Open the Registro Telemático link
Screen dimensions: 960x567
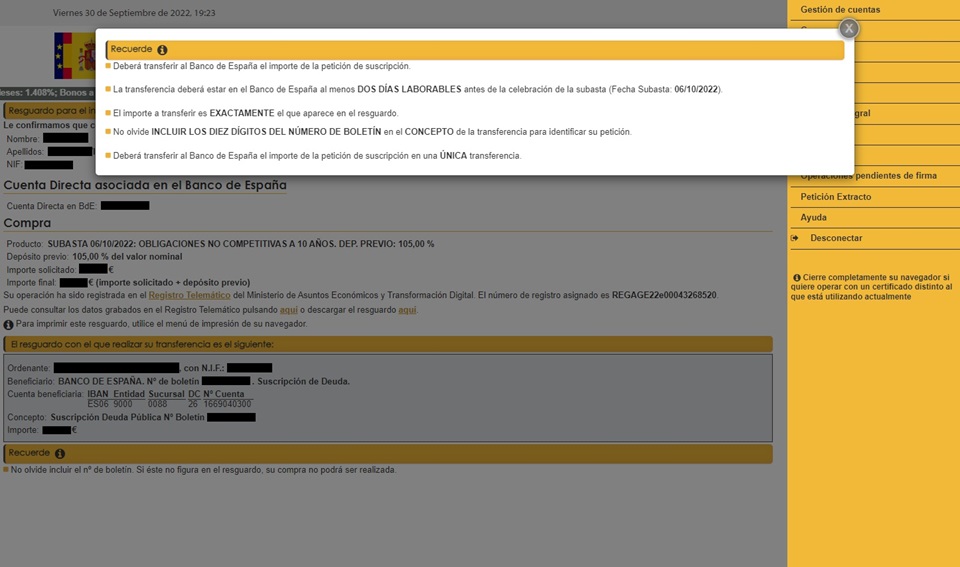tap(190, 295)
